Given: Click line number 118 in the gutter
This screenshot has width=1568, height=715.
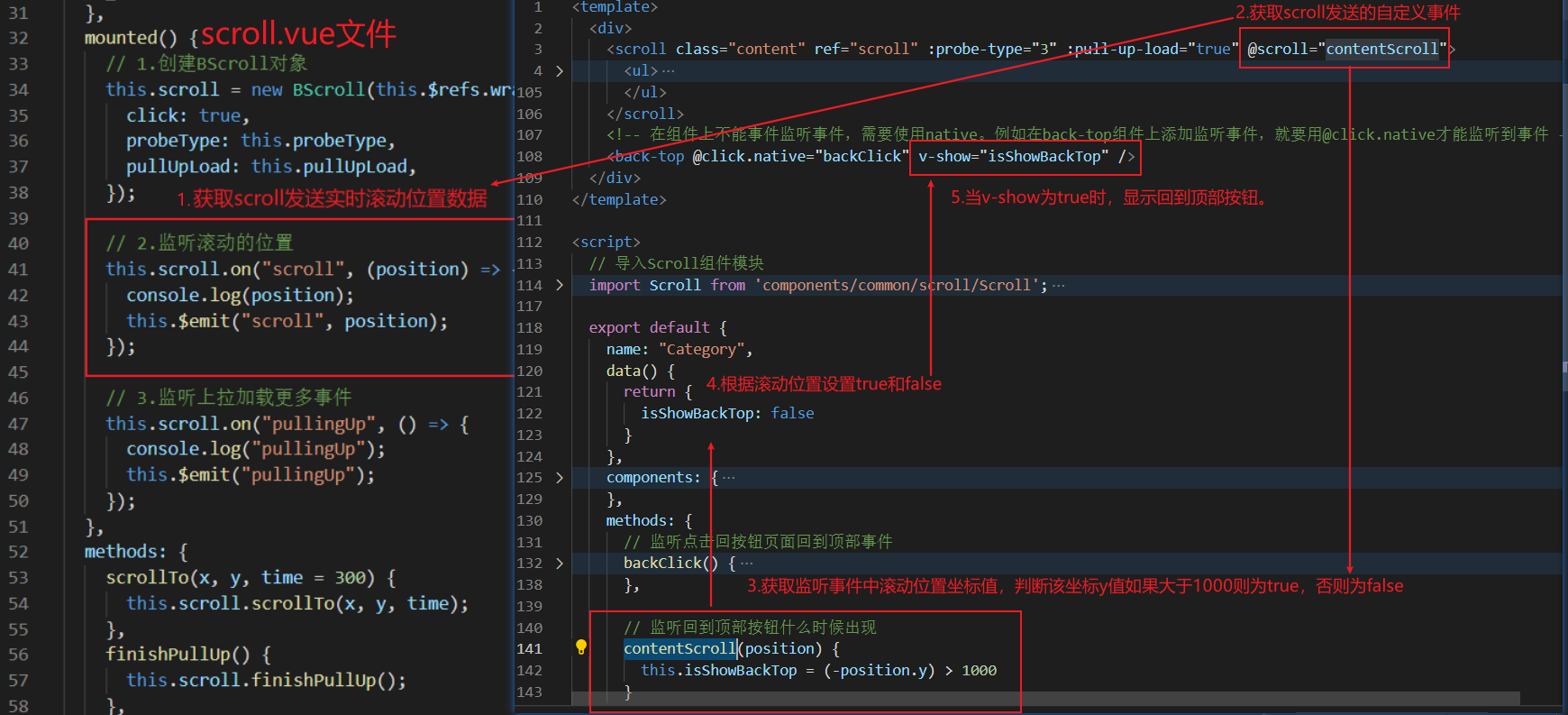Looking at the screenshot, I should click(530, 328).
